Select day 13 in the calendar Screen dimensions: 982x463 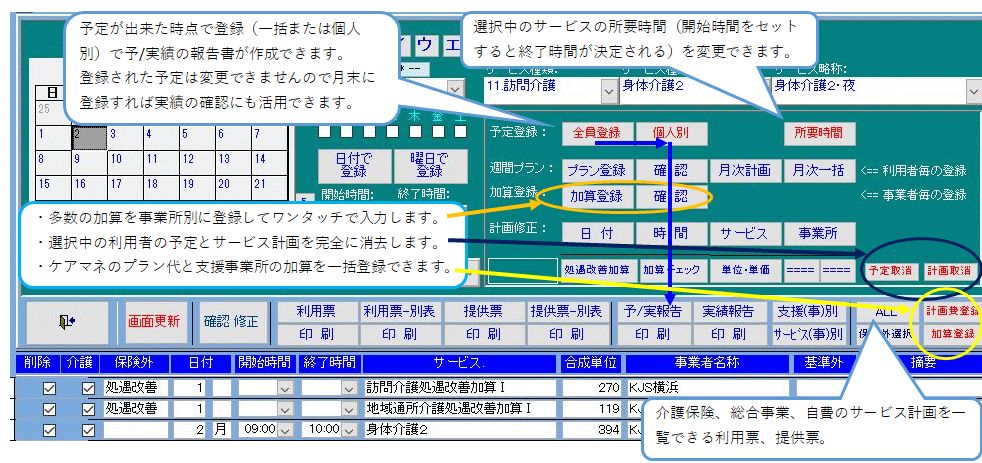click(227, 158)
